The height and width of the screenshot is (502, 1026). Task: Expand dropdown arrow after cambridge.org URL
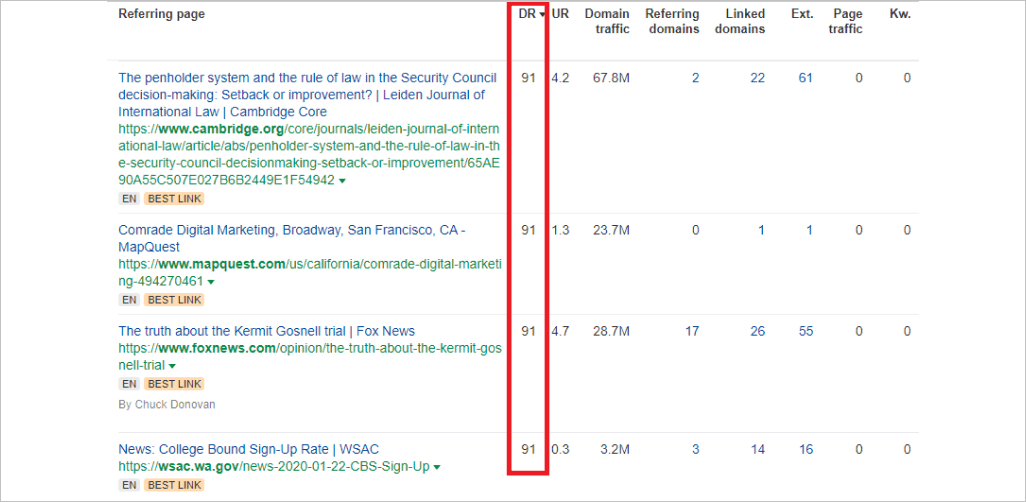342,181
